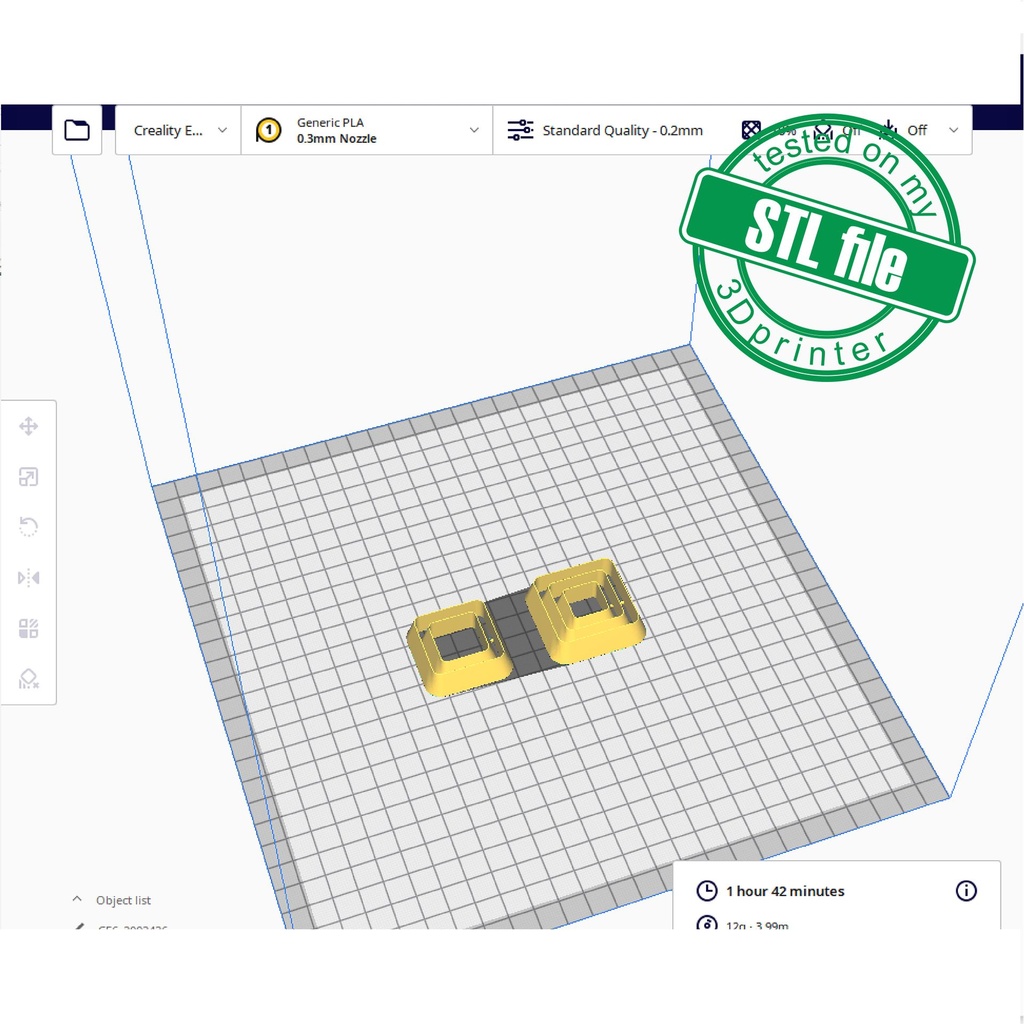Expand the Generic PLA material dropdown
The height and width of the screenshot is (1024, 1024).
click(474, 130)
